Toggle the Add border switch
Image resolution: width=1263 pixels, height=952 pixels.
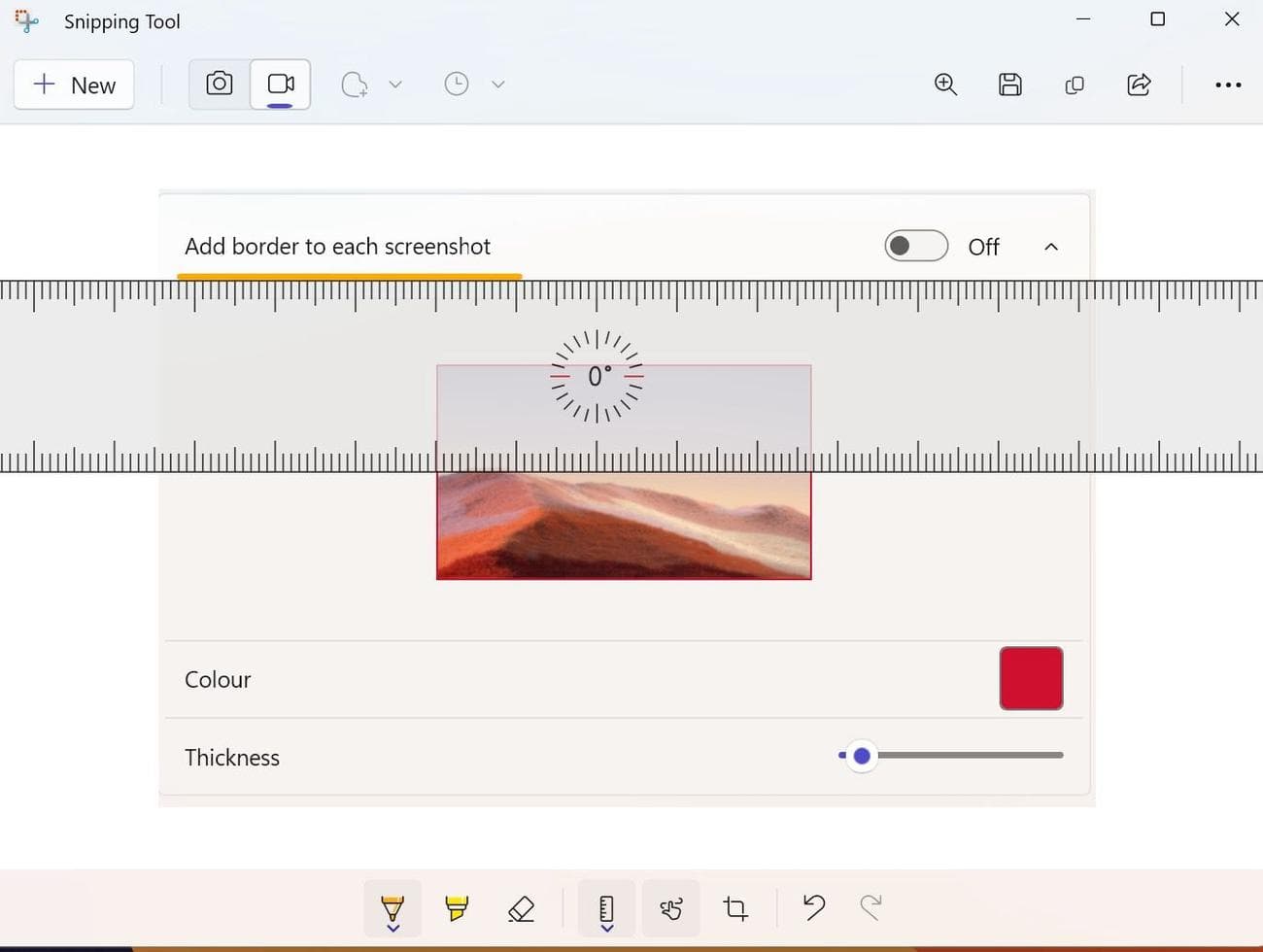tap(915, 246)
